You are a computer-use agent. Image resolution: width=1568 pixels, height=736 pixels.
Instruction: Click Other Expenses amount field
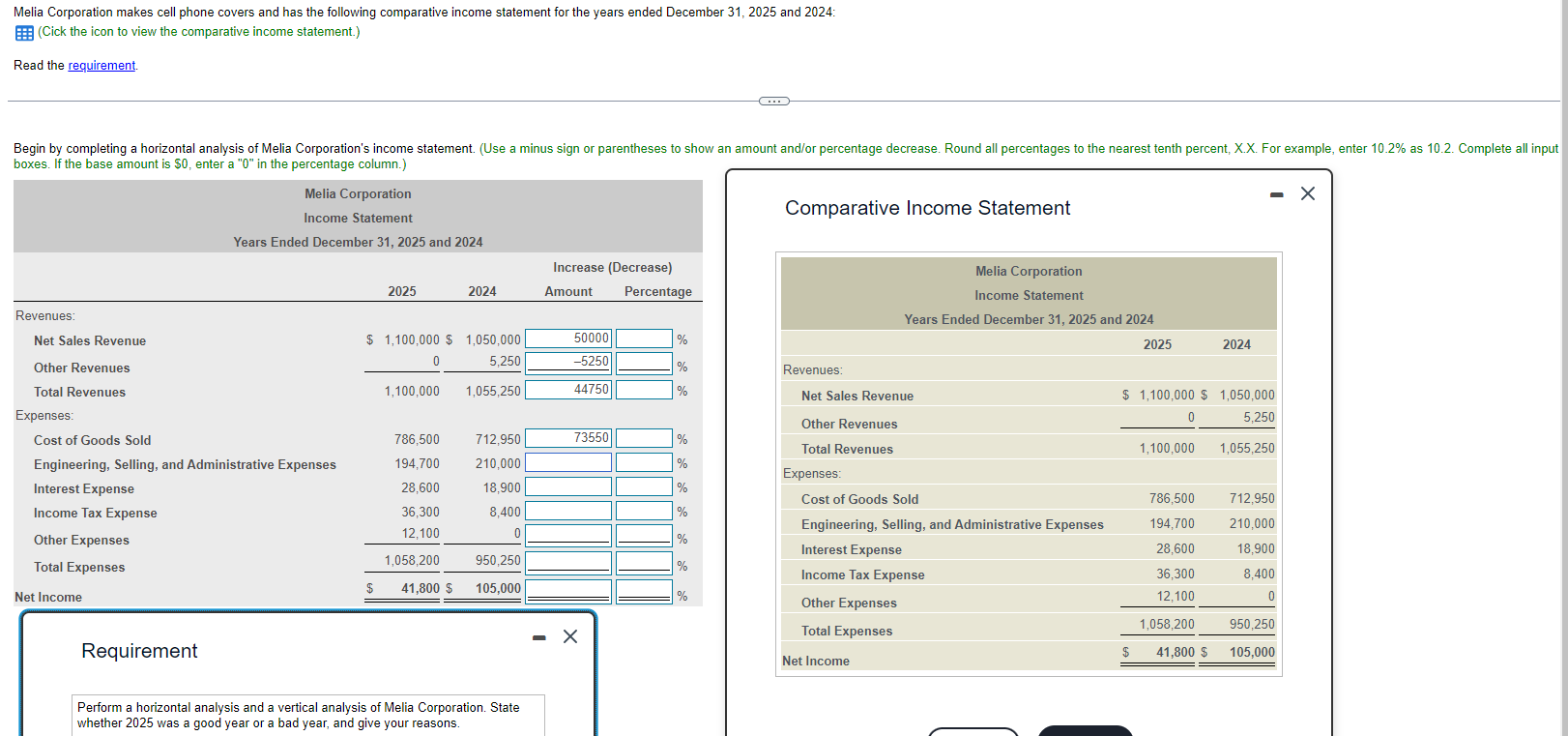tap(568, 535)
